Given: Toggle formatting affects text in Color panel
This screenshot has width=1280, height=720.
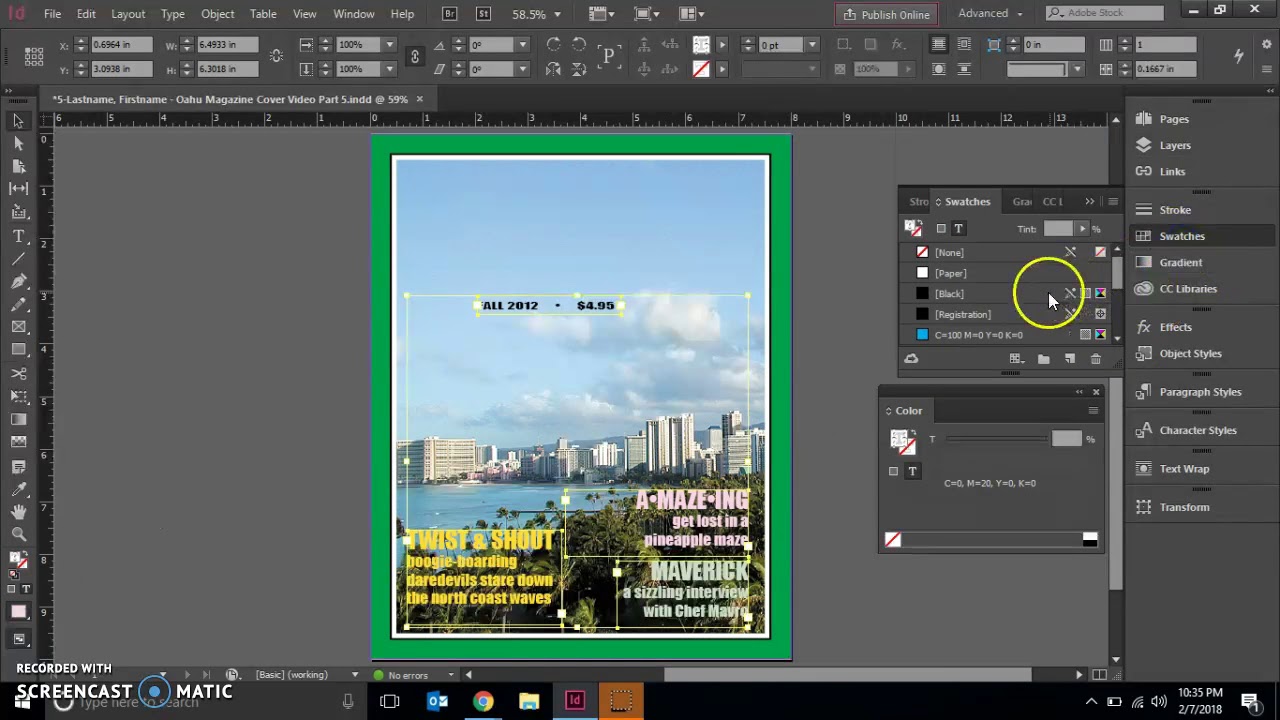Looking at the screenshot, I should pos(912,471).
